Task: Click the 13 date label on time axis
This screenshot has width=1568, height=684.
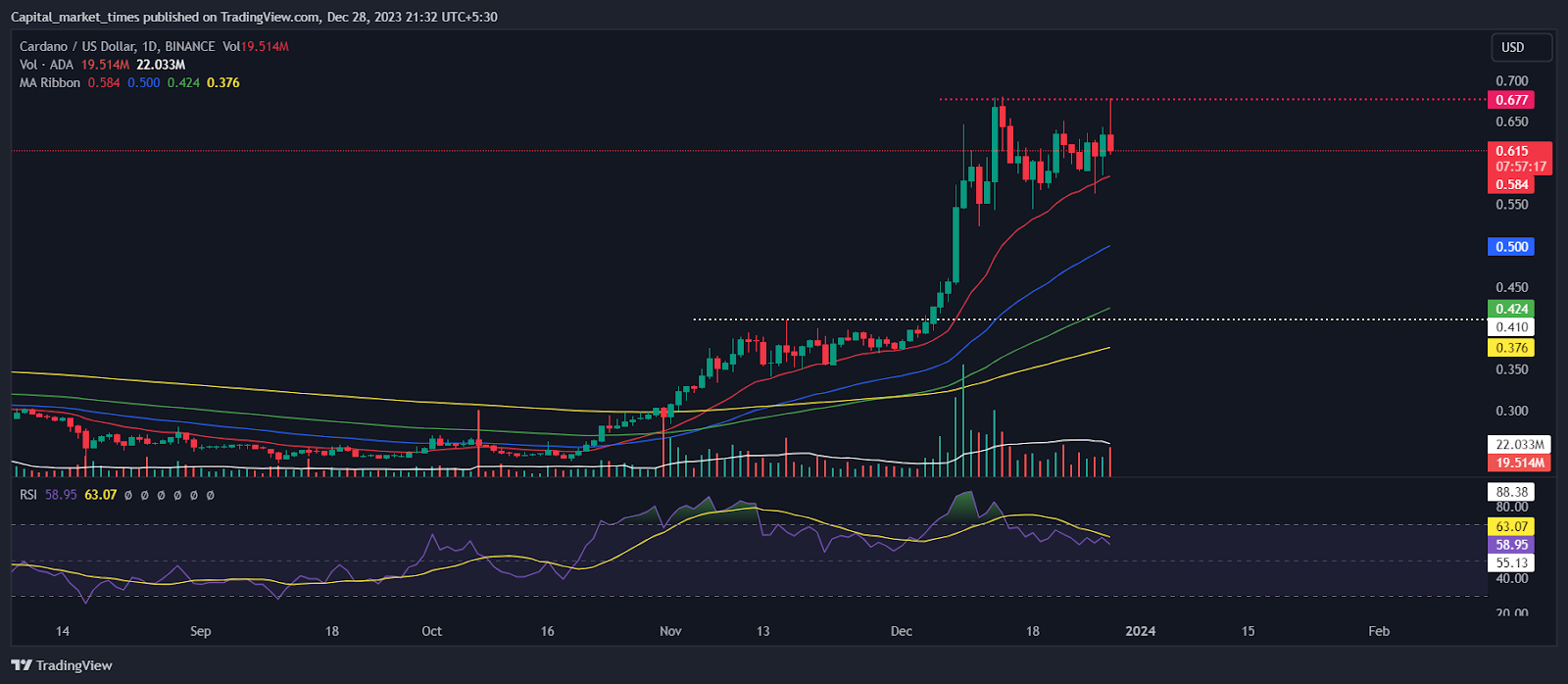Action: (762, 631)
